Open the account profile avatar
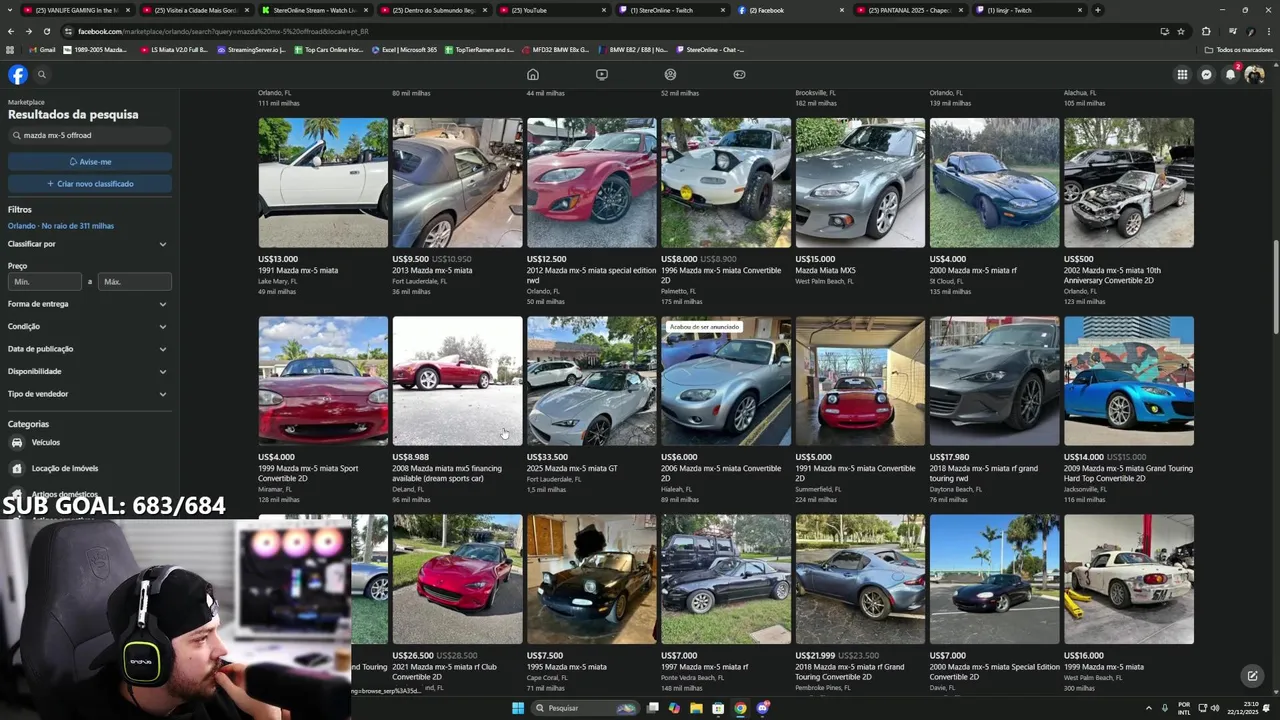 click(1255, 74)
